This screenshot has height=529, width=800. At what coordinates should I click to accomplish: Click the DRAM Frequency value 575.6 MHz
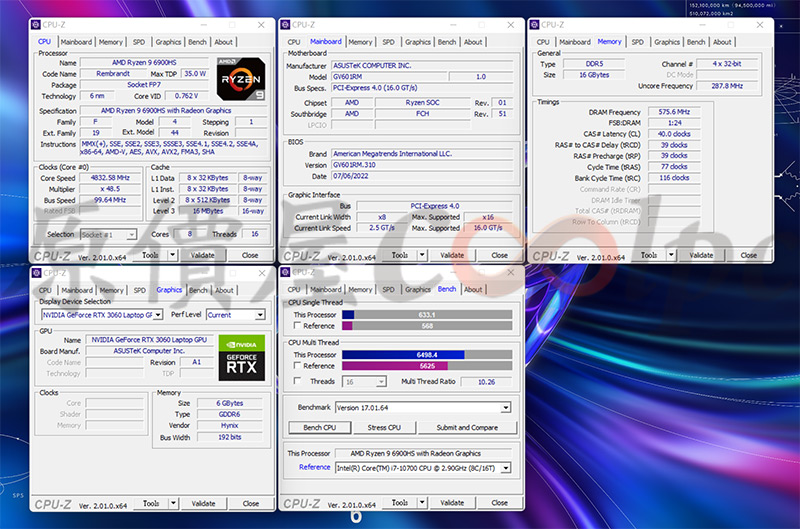click(x=674, y=112)
